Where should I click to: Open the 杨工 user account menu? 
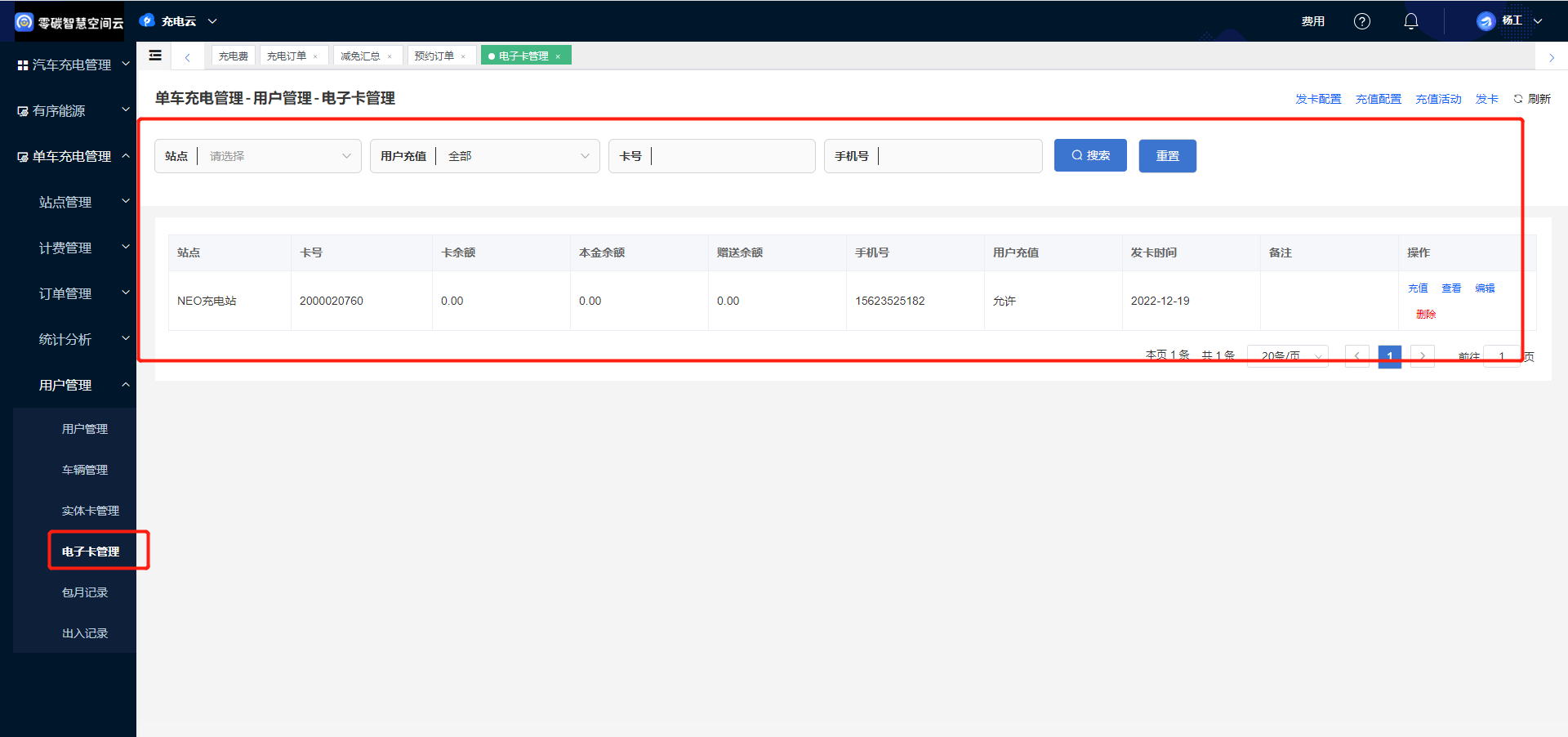click(1510, 21)
